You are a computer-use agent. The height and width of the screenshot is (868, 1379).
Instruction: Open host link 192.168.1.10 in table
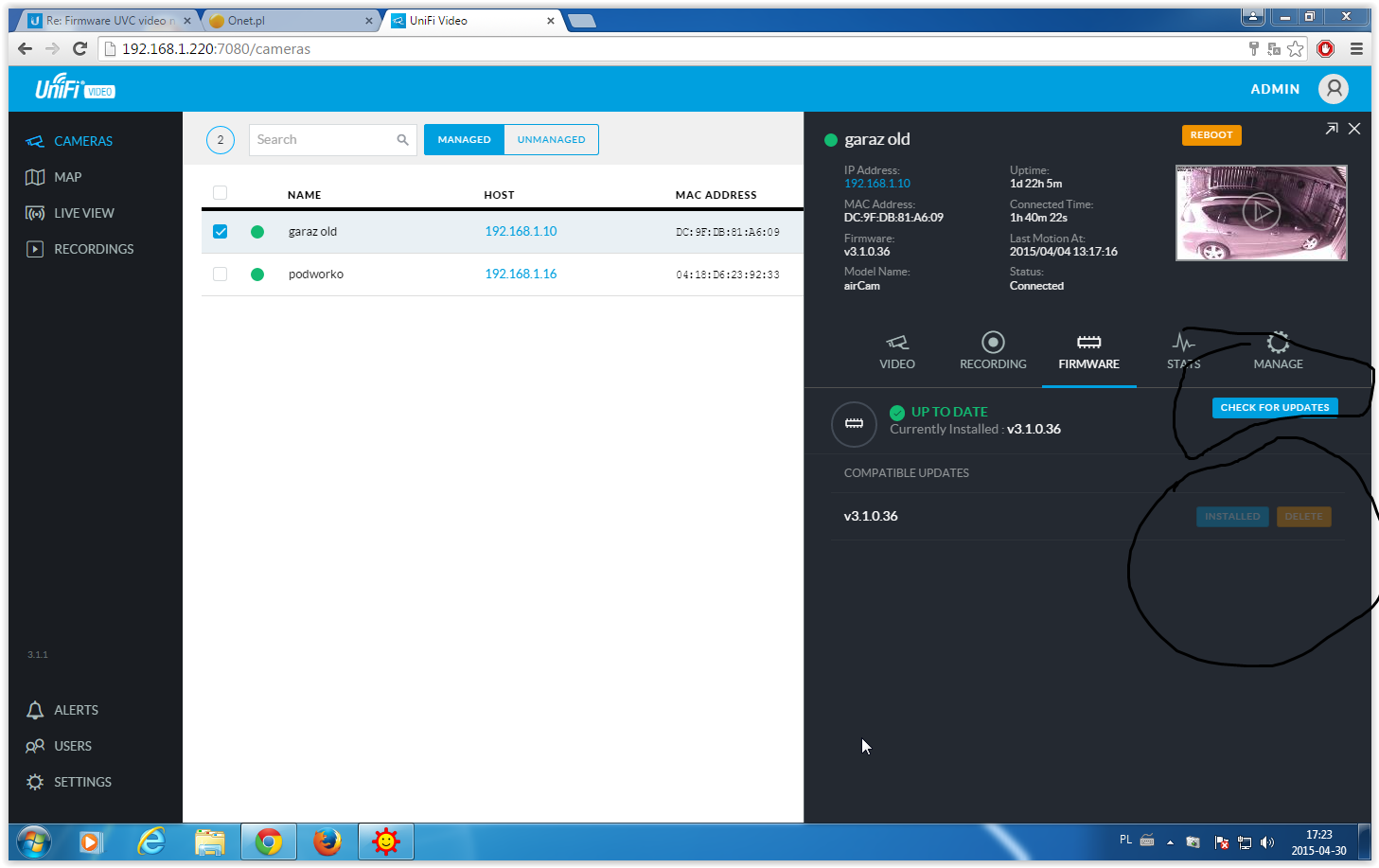point(521,232)
